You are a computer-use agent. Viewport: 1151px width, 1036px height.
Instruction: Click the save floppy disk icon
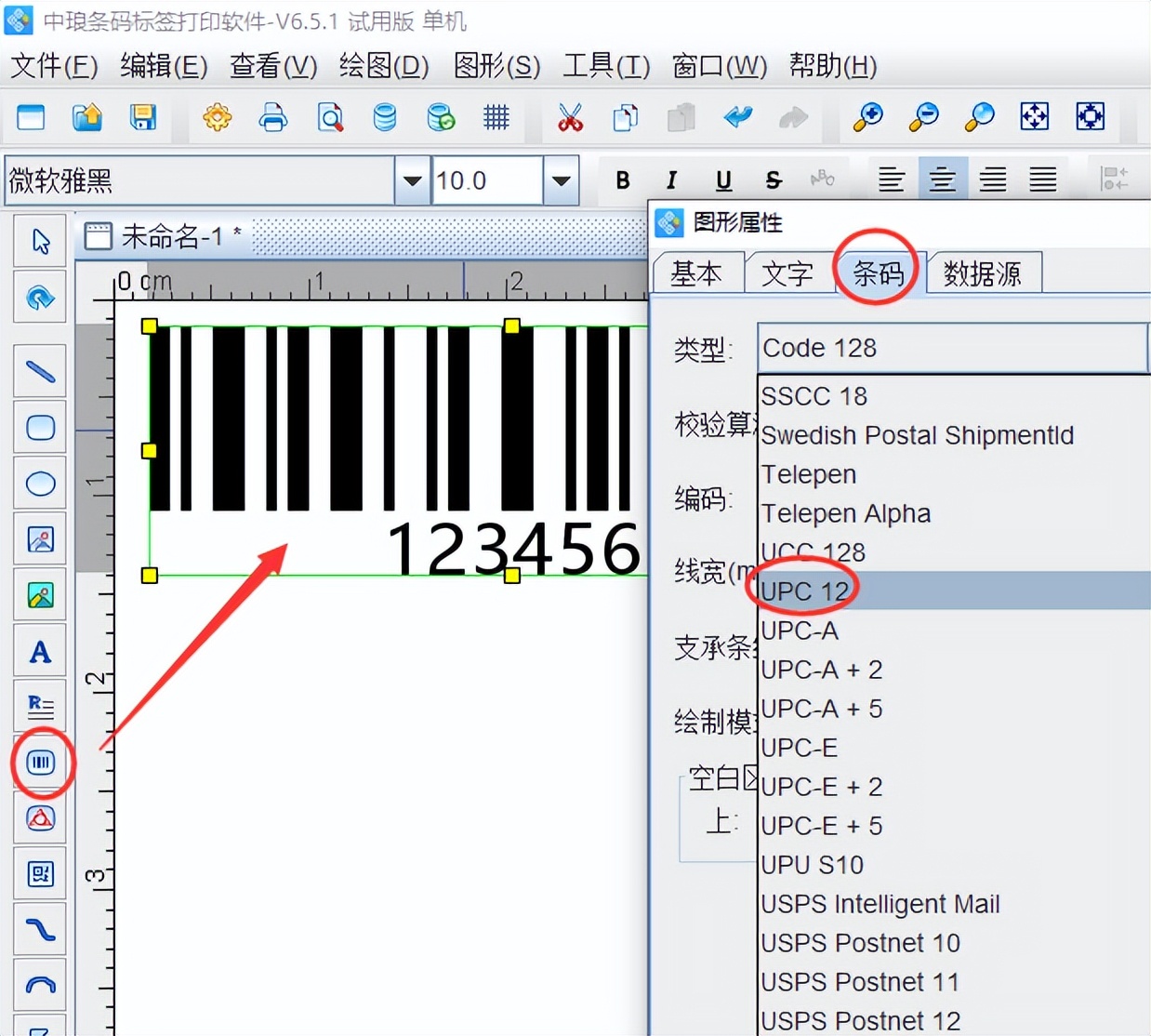point(143,117)
